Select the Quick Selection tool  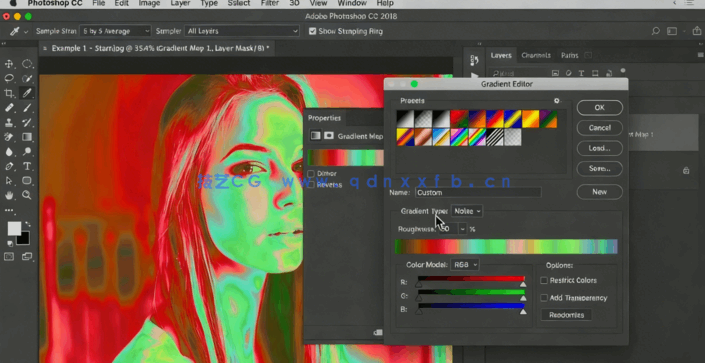[27, 79]
